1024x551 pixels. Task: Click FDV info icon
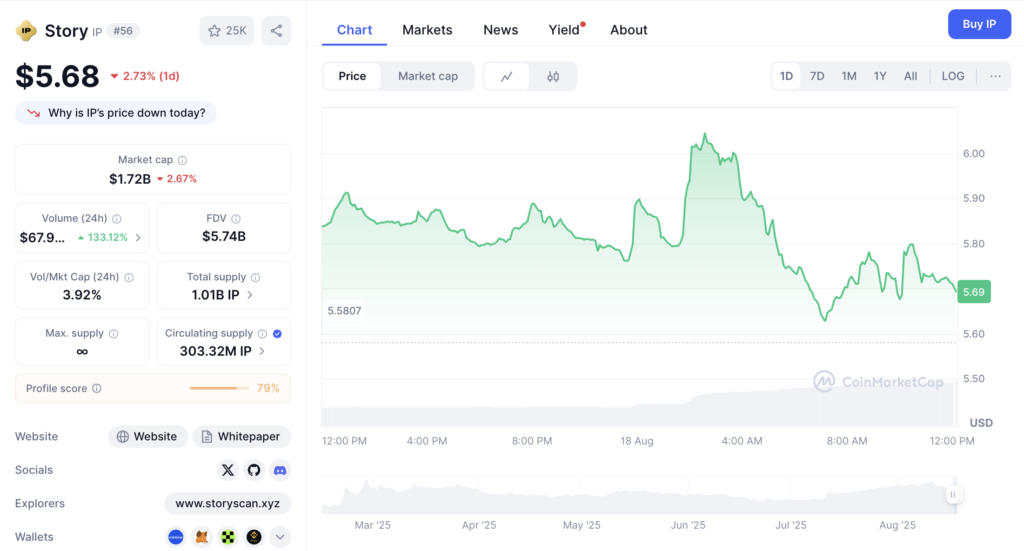236,219
